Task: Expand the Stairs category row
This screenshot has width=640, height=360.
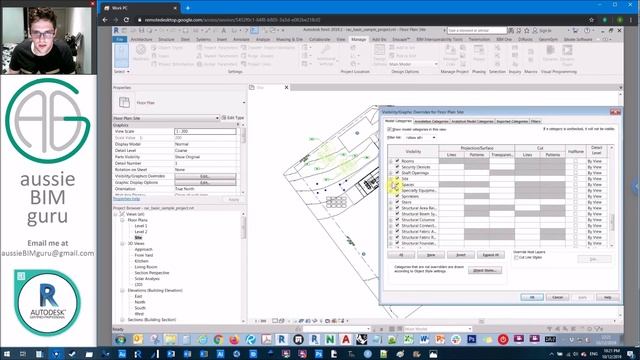Action: (391, 202)
